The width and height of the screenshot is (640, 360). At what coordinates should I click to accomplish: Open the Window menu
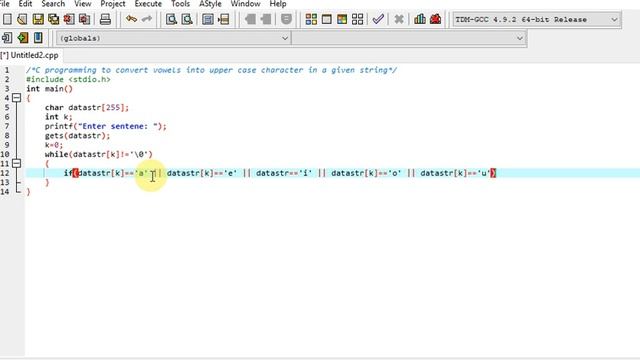245,4
